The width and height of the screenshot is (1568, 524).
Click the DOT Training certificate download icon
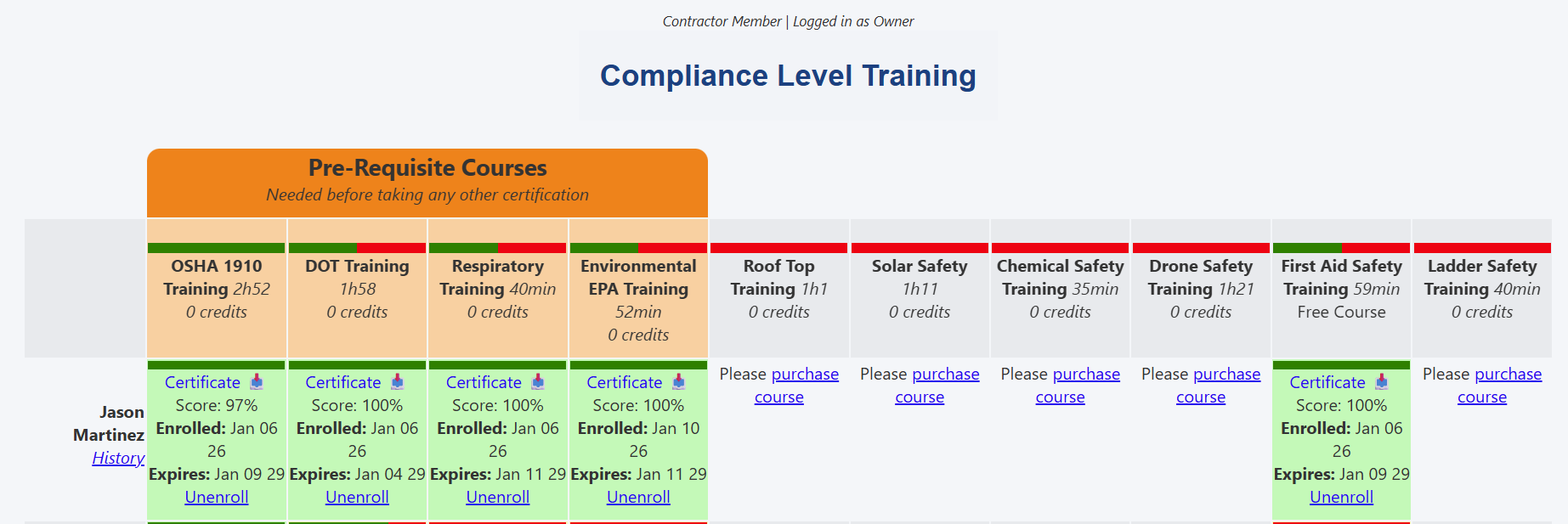pyautogui.click(x=397, y=382)
